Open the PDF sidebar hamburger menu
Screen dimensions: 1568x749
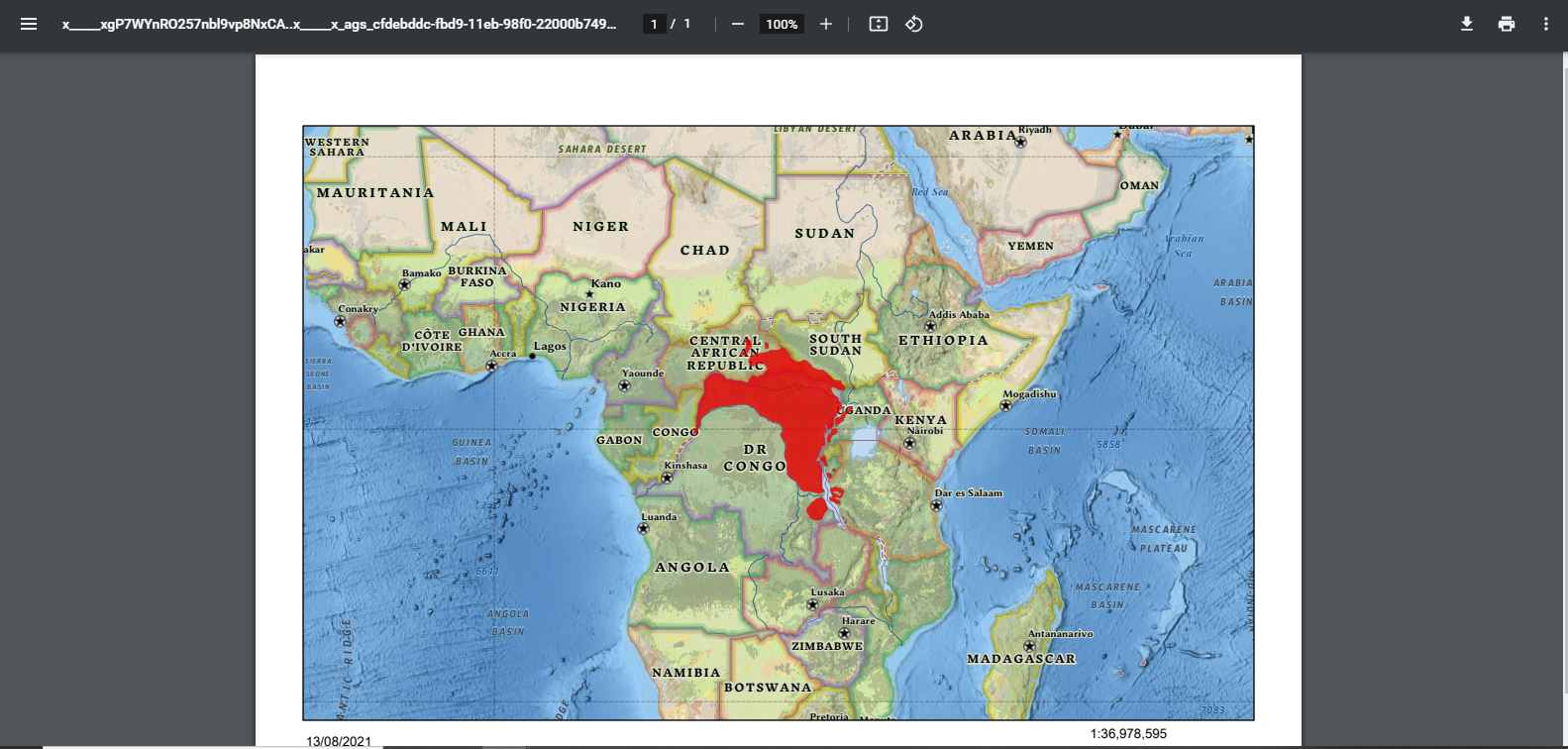click(29, 24)
